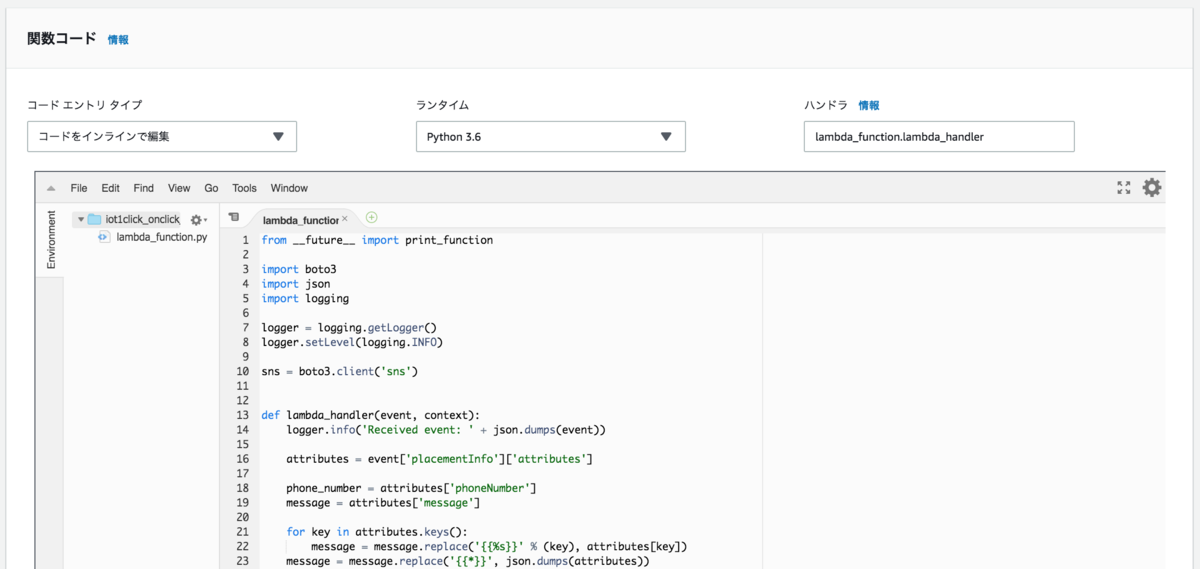Collapse the iot1click_onclick folder tree
This screenshot has width=1200, height=569.
(x=81, y=219)
